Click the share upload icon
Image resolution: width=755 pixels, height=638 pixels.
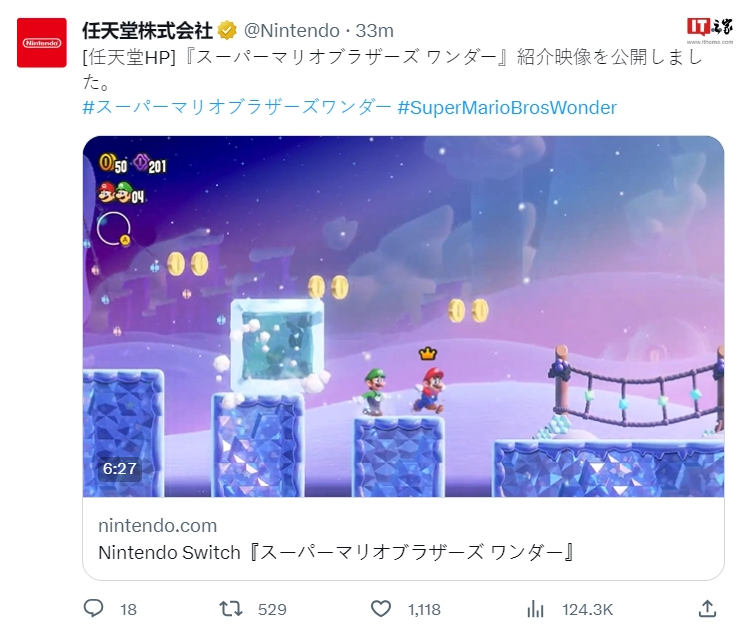707,609
